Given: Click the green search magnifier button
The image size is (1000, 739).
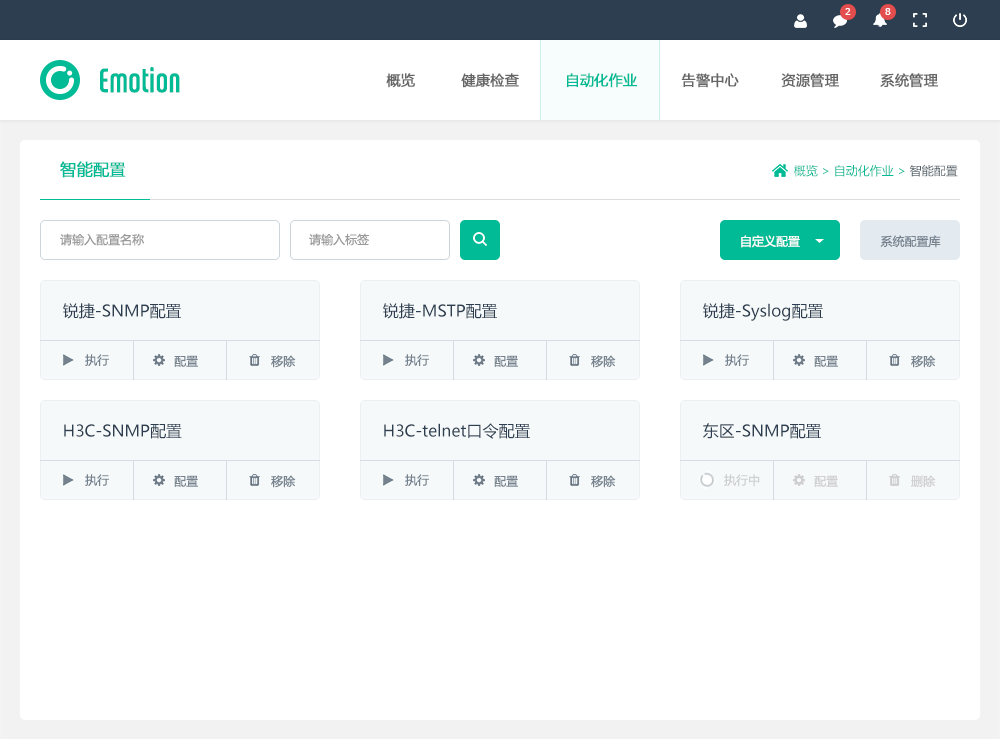Looking at the screenshot, I should [x=480, y=240].
